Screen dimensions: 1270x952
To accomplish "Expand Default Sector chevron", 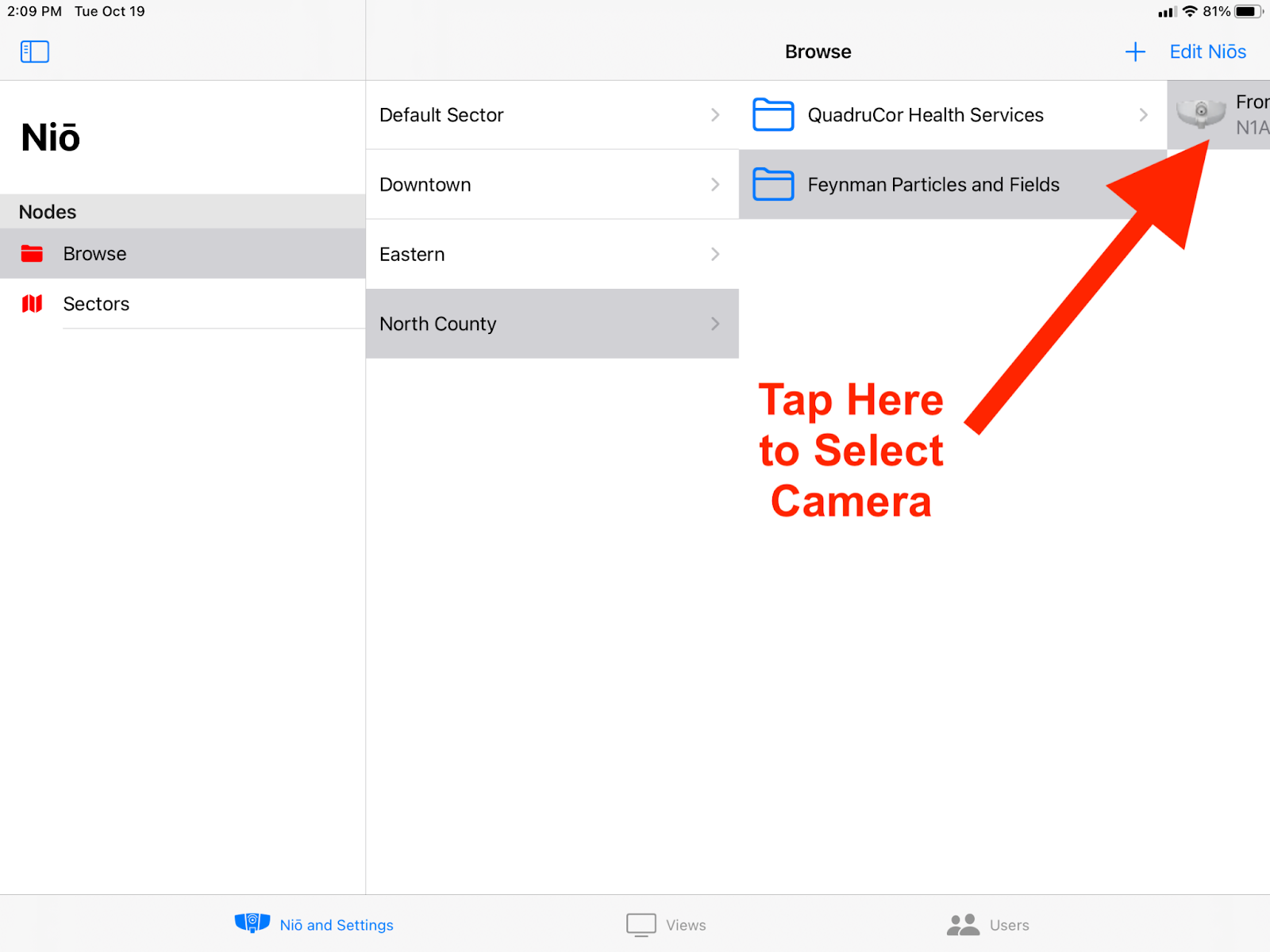I will [x=715, y=115].
